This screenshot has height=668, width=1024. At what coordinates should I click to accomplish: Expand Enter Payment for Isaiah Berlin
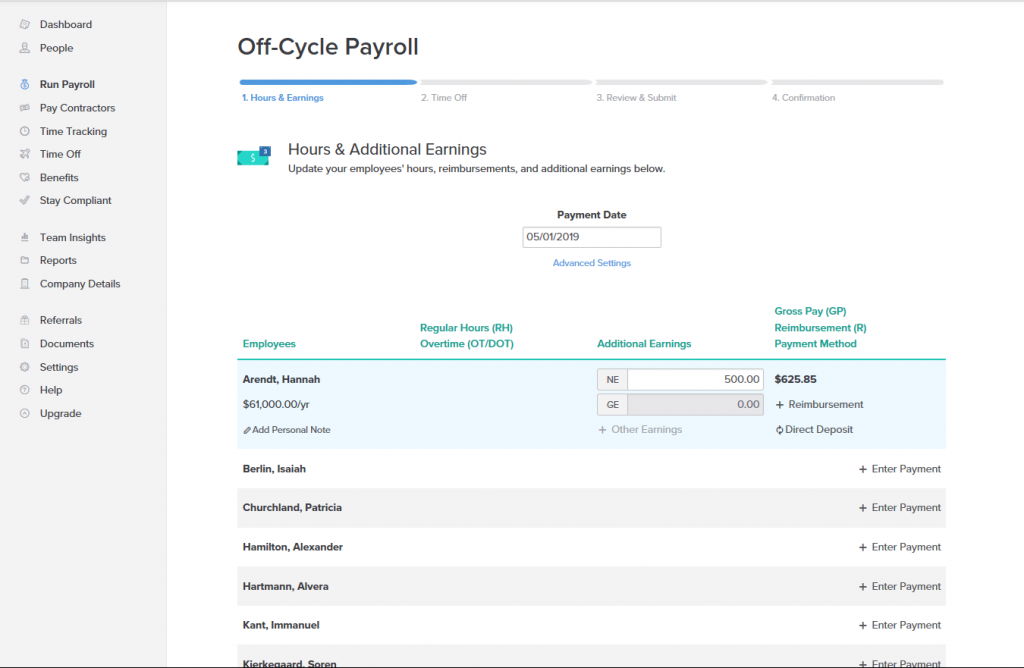898,468
